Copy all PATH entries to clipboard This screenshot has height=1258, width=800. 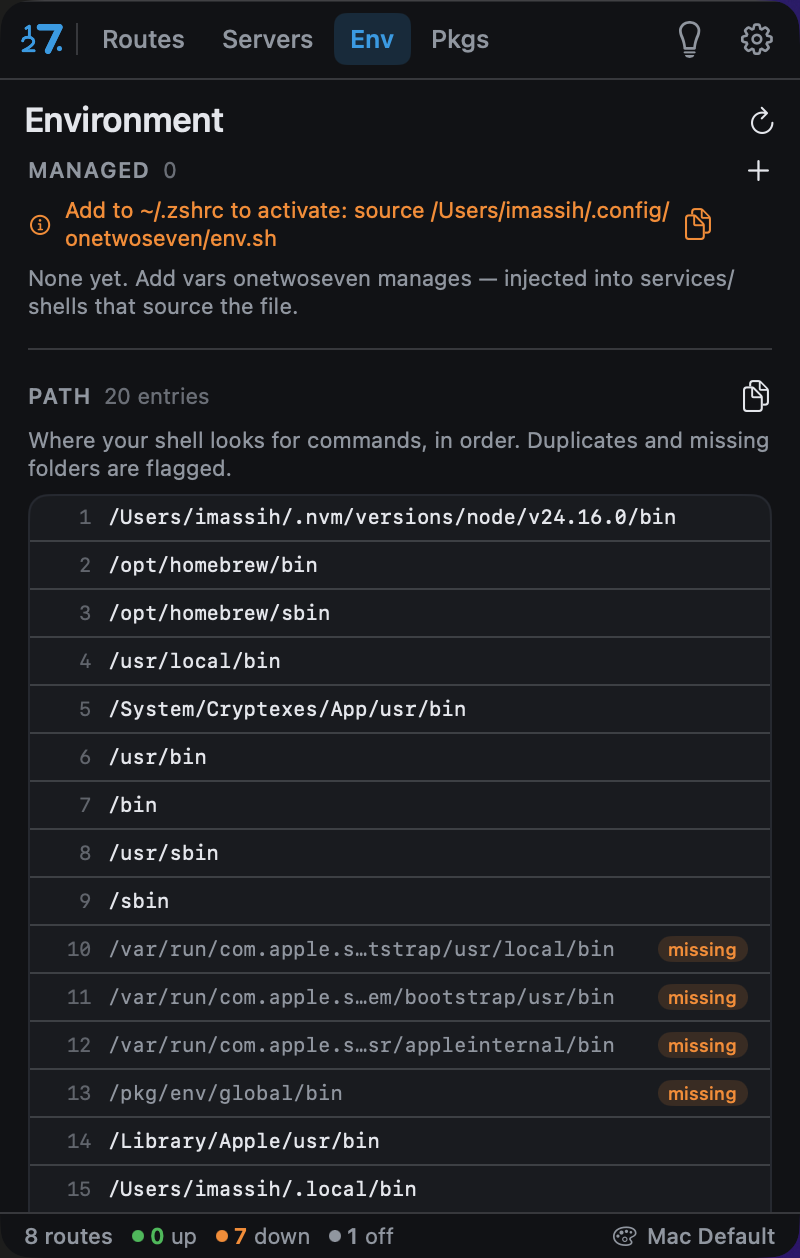coord(756,396)
